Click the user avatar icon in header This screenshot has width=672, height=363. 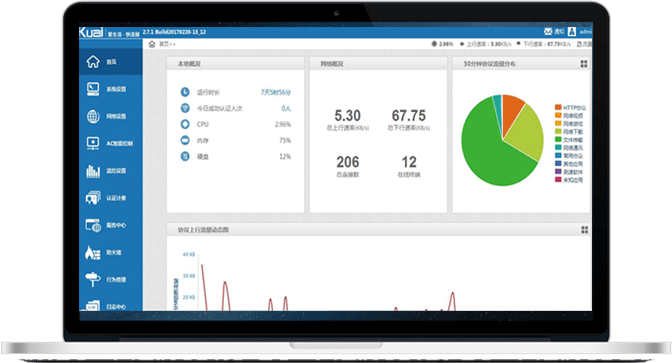pos(572,32)
